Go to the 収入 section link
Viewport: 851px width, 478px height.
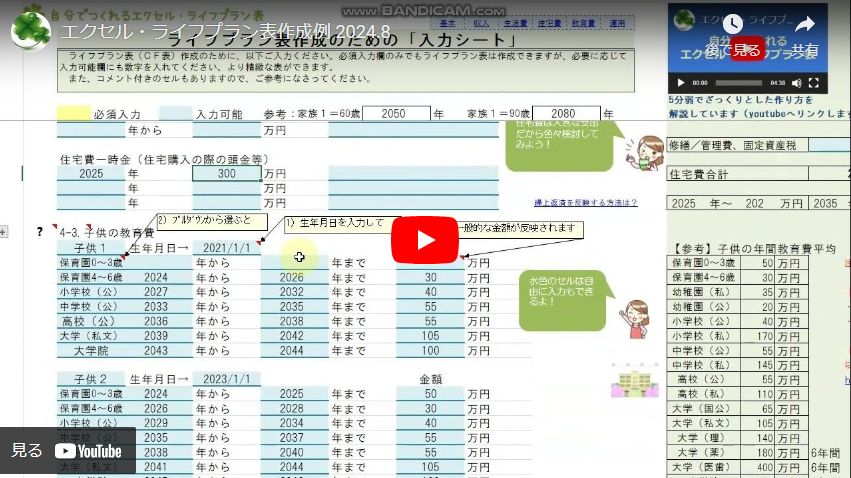(481, 23)
